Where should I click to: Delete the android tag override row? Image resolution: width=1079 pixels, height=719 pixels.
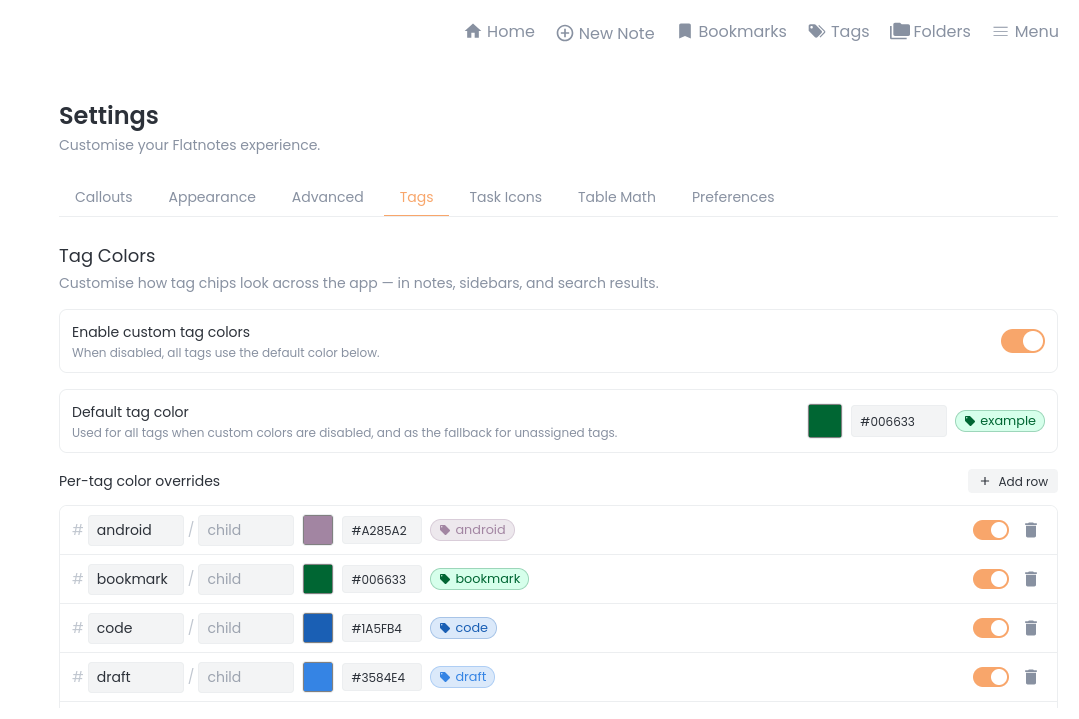pyautogui.click(x=1030, y=530)
